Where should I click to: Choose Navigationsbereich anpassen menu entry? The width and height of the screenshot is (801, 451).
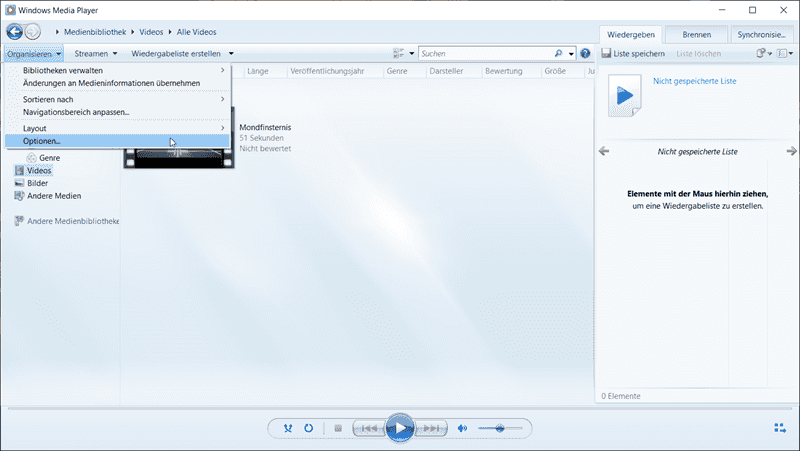coord(117,112)
